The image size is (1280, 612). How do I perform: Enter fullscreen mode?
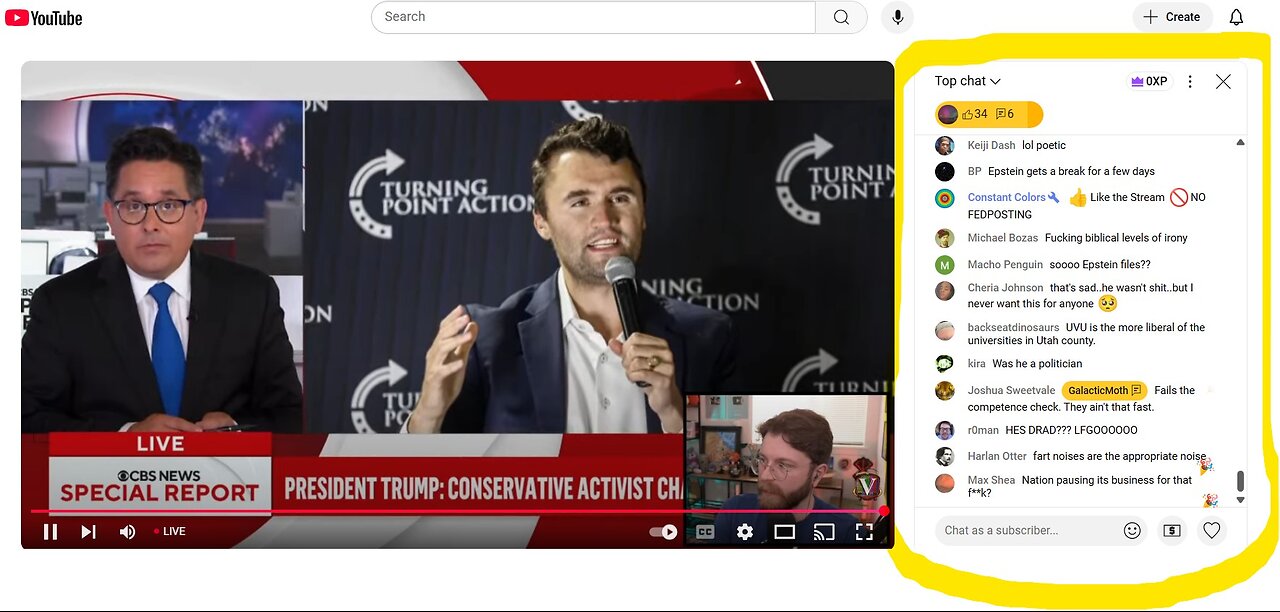click(864, 532)
